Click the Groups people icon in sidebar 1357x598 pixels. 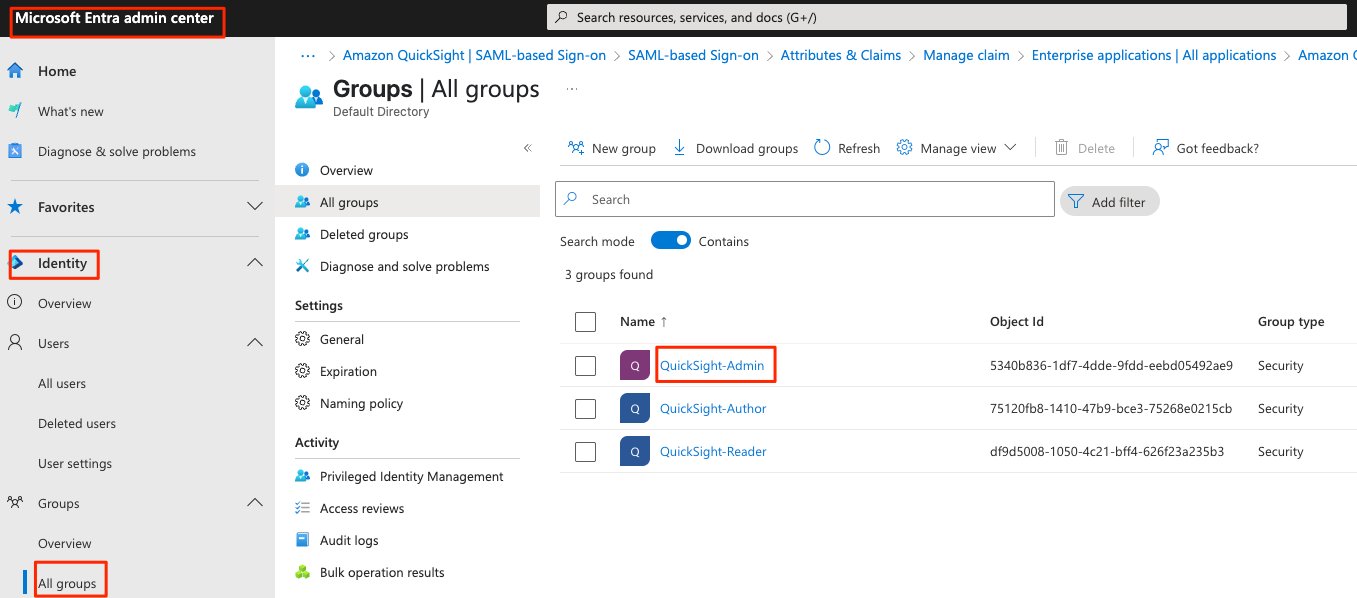pyautogui.click(x=15, y=503)
